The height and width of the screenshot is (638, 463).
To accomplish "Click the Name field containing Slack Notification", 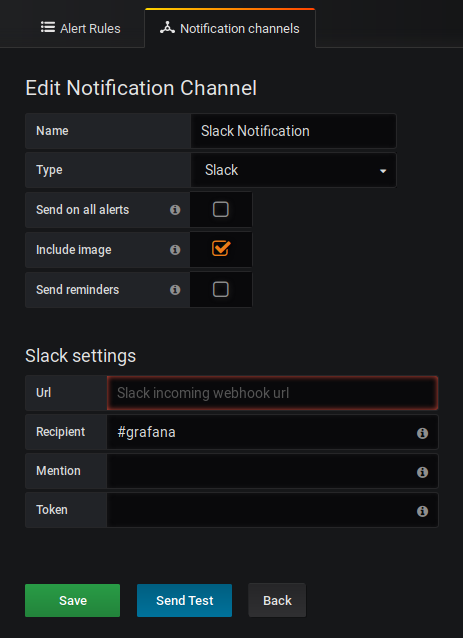I will click(293, 131).
